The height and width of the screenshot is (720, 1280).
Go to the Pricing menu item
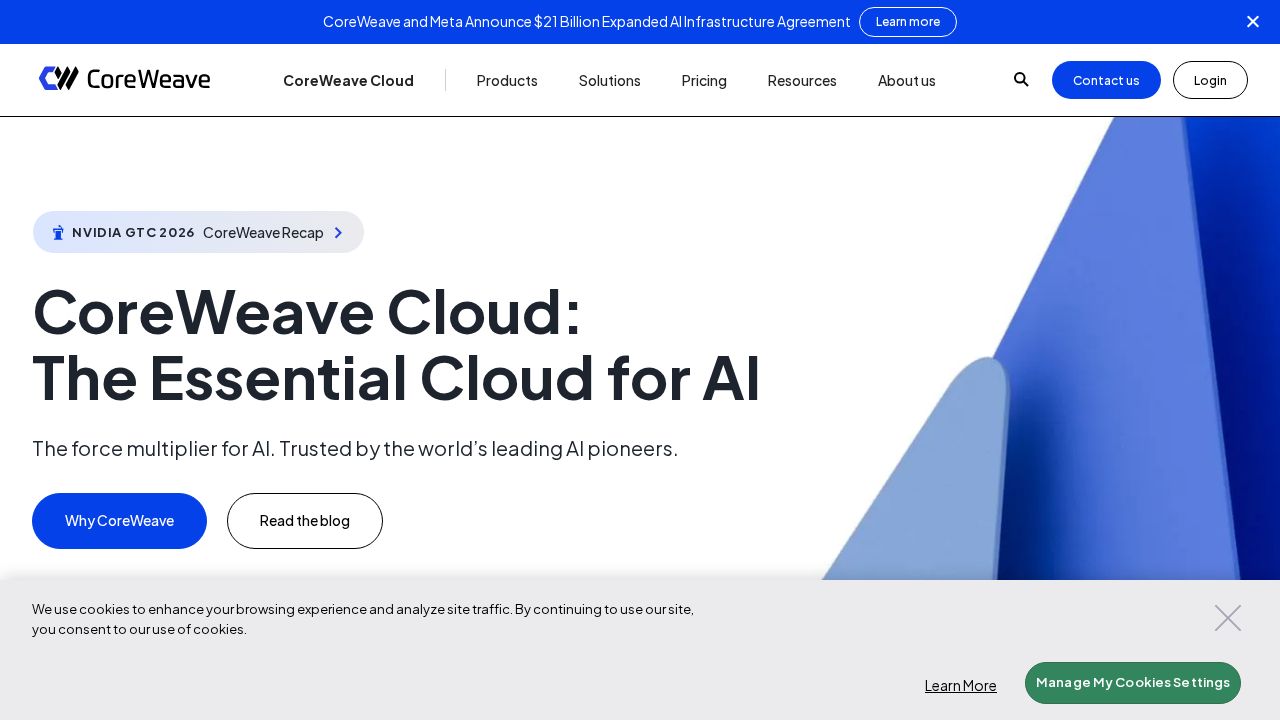click(x=704, y=81)
